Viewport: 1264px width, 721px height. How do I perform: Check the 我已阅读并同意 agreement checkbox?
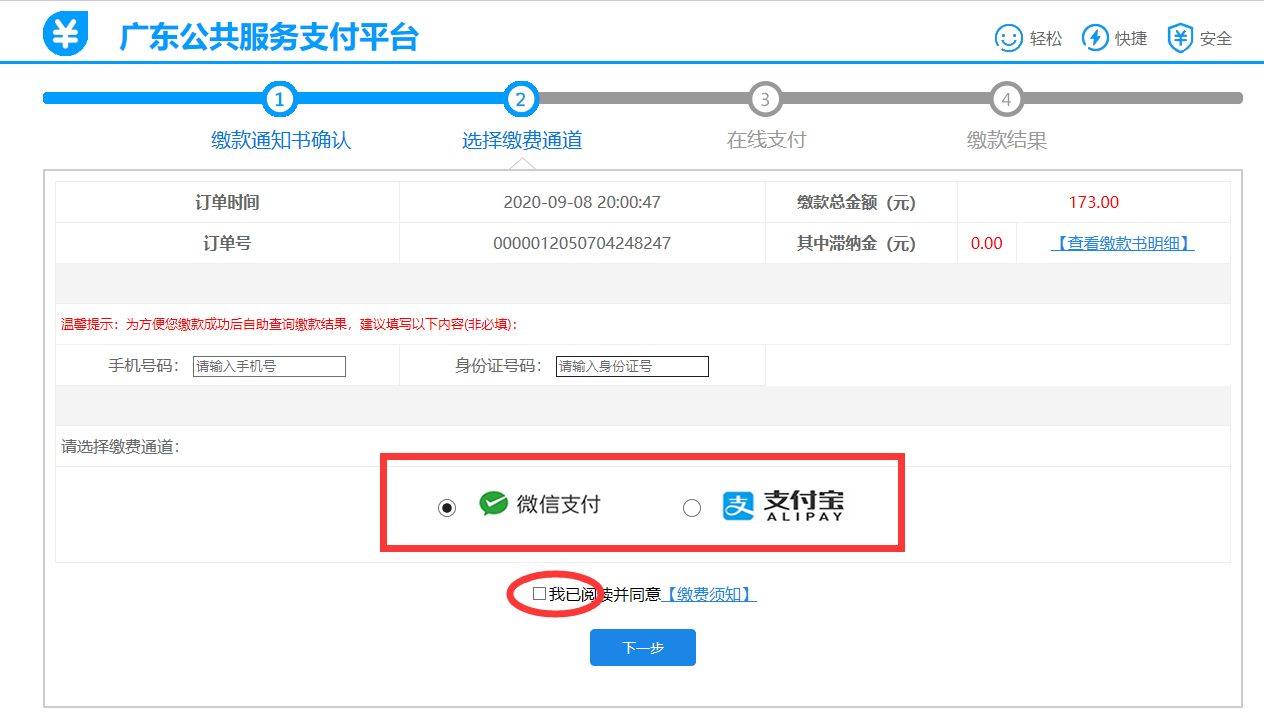click(x=539, y=594)
